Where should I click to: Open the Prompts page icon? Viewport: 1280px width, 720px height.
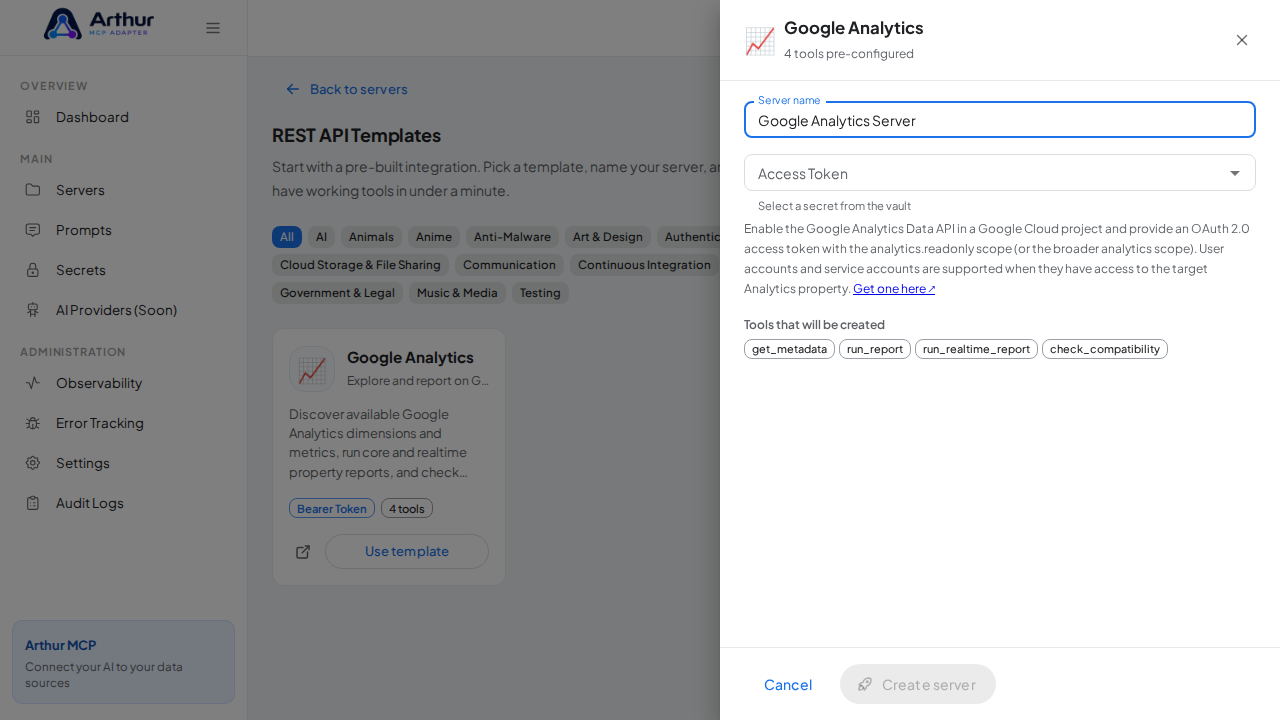[33, 230]
